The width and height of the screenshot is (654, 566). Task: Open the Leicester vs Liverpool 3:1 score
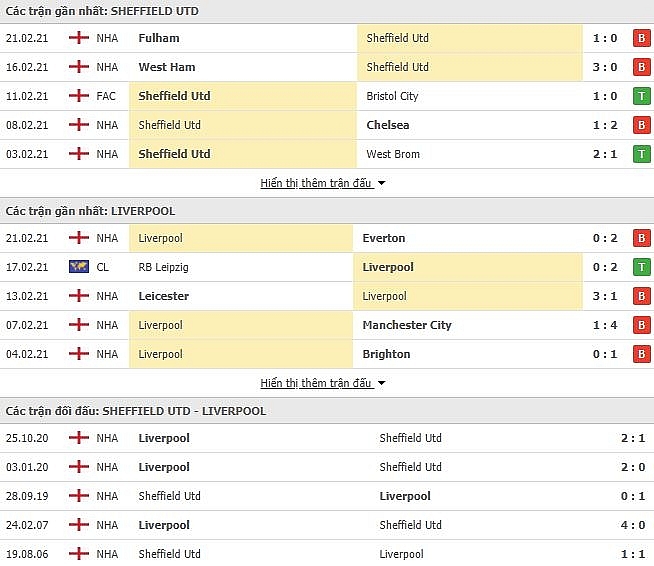[605, 296]
